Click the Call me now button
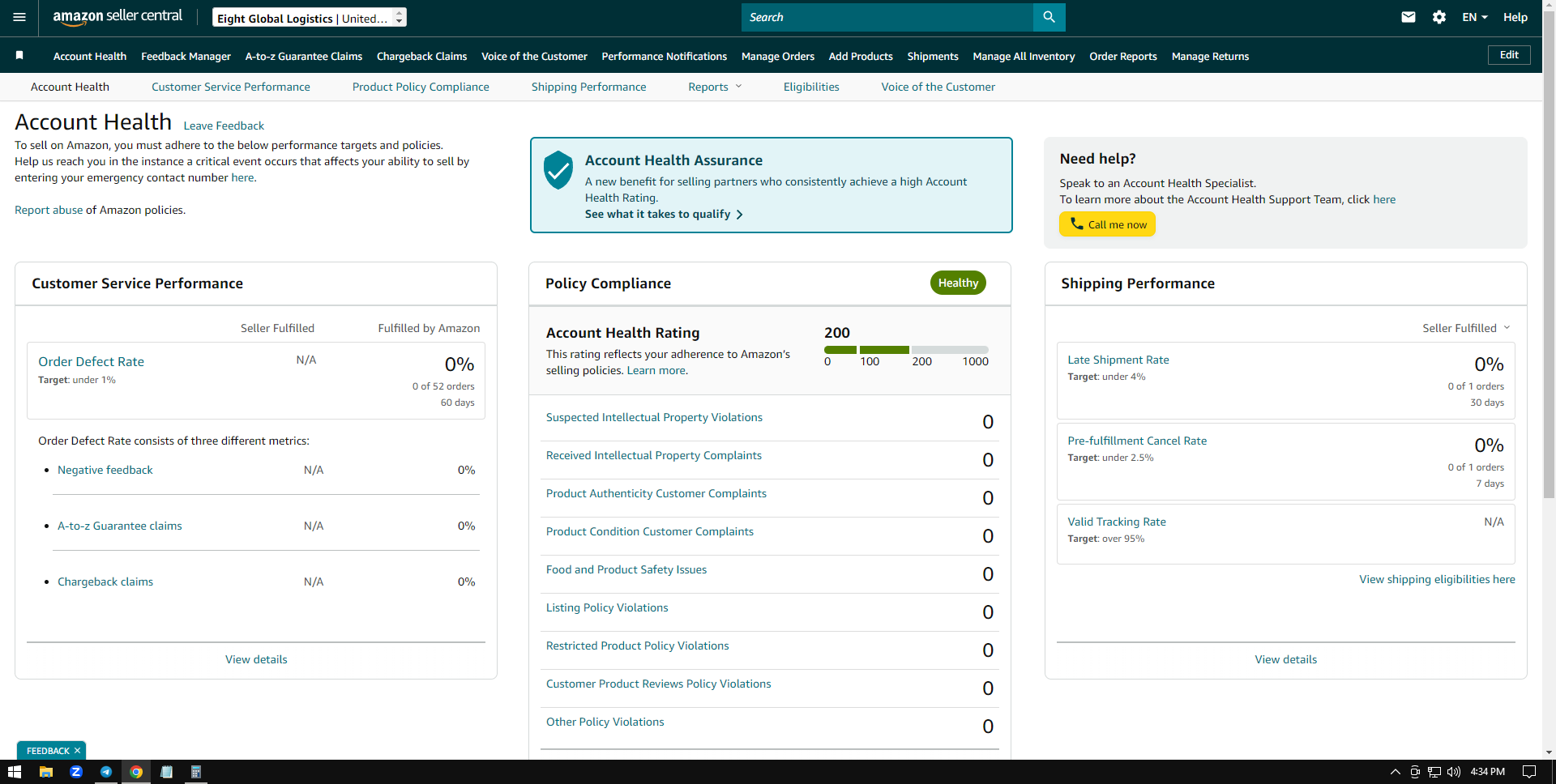 [1107, 224]
